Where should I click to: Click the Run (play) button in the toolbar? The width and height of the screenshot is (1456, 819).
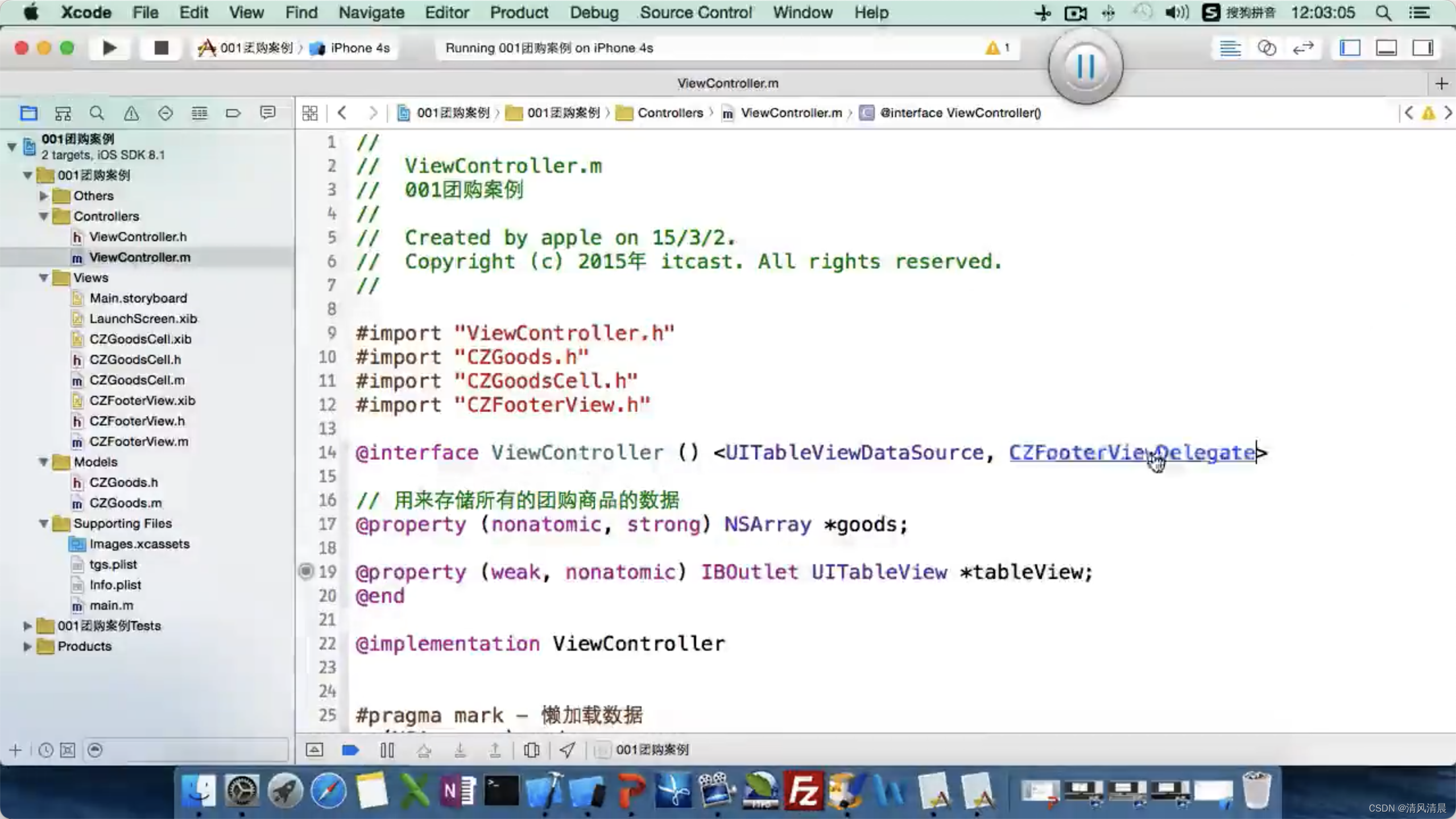coord(109,48)
